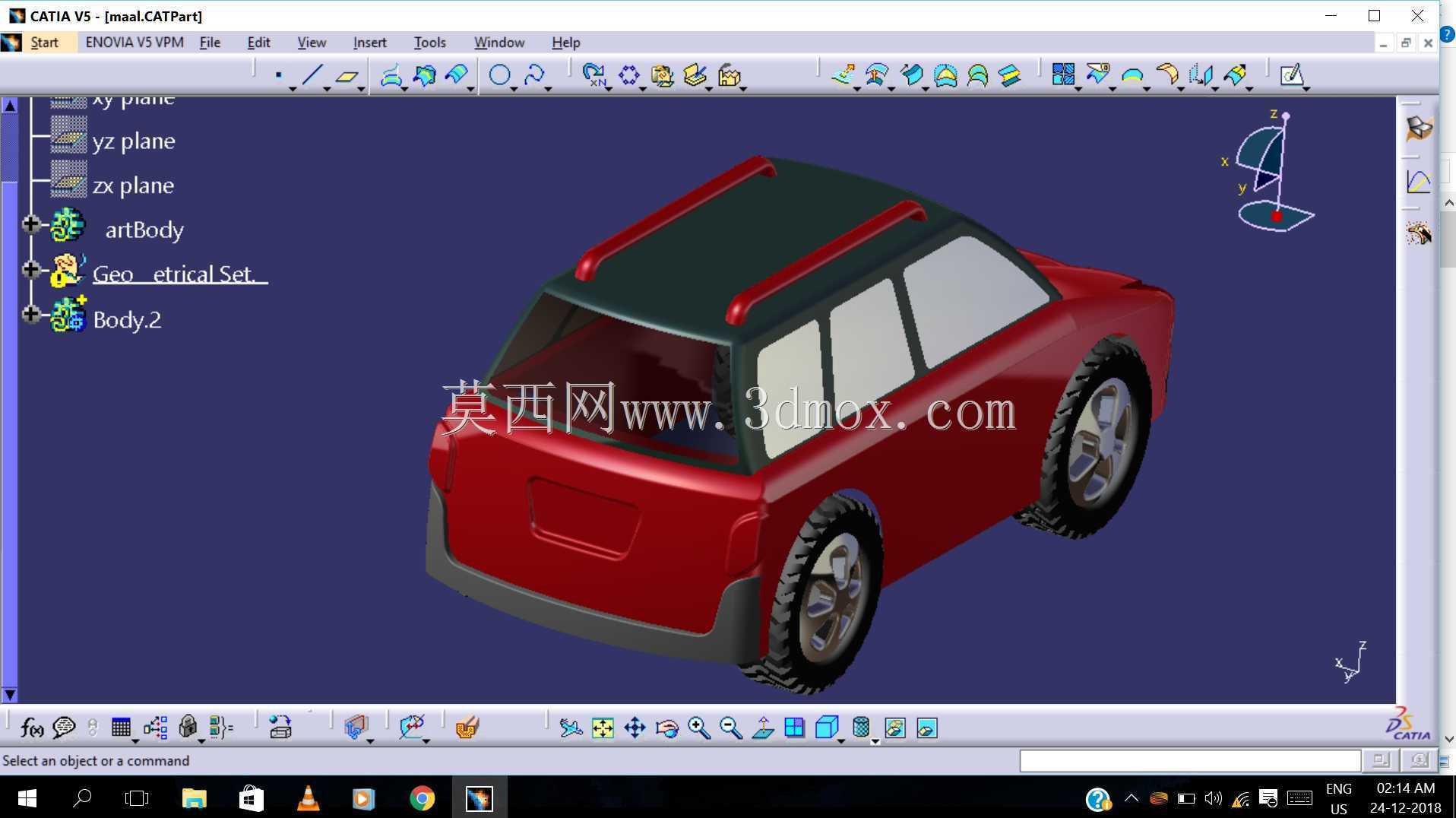1456x818 pixels.
Task: Expand the artBody tree node
Action: tap(30, 224)
